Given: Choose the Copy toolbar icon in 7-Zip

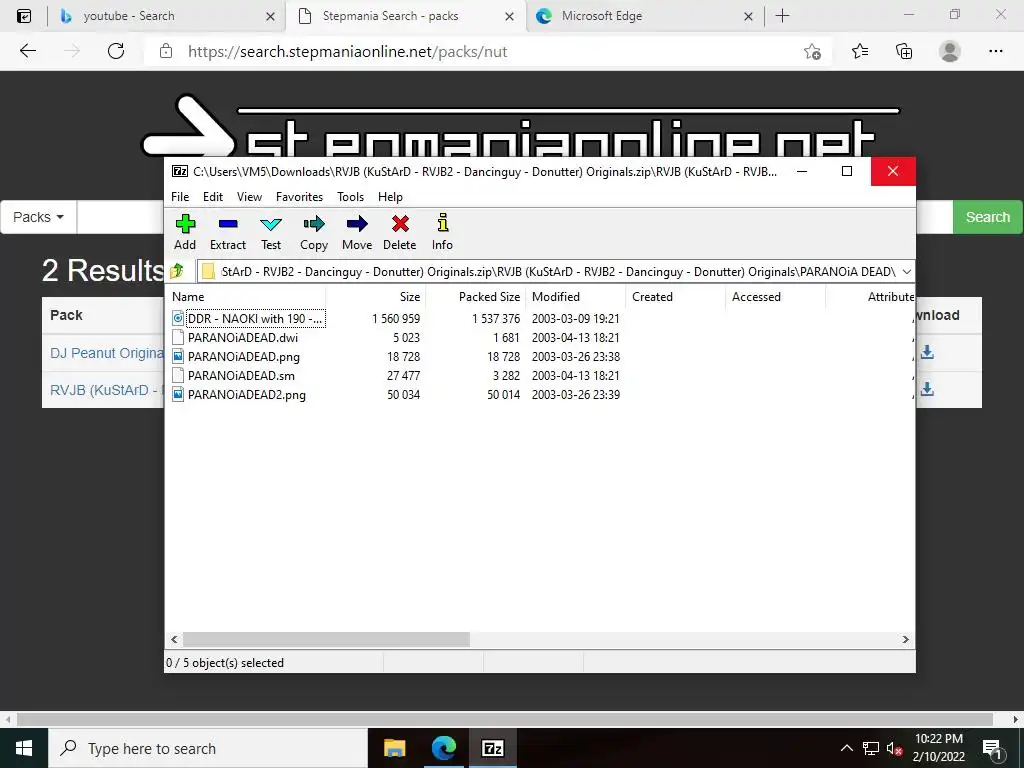Looking at the screenshot, I should click(313, 232).
